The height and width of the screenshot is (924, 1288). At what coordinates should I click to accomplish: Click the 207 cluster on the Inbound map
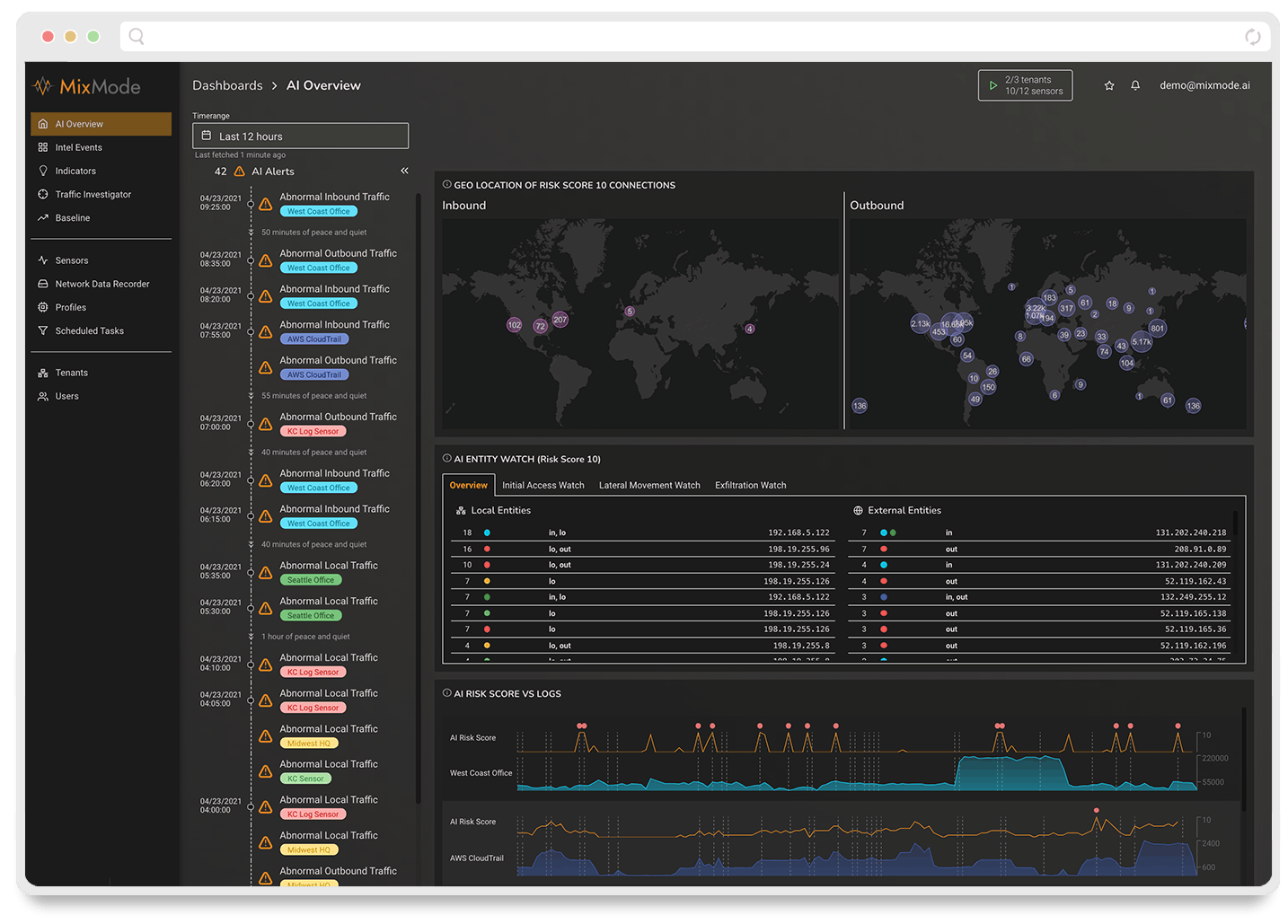tap(560, 320)
